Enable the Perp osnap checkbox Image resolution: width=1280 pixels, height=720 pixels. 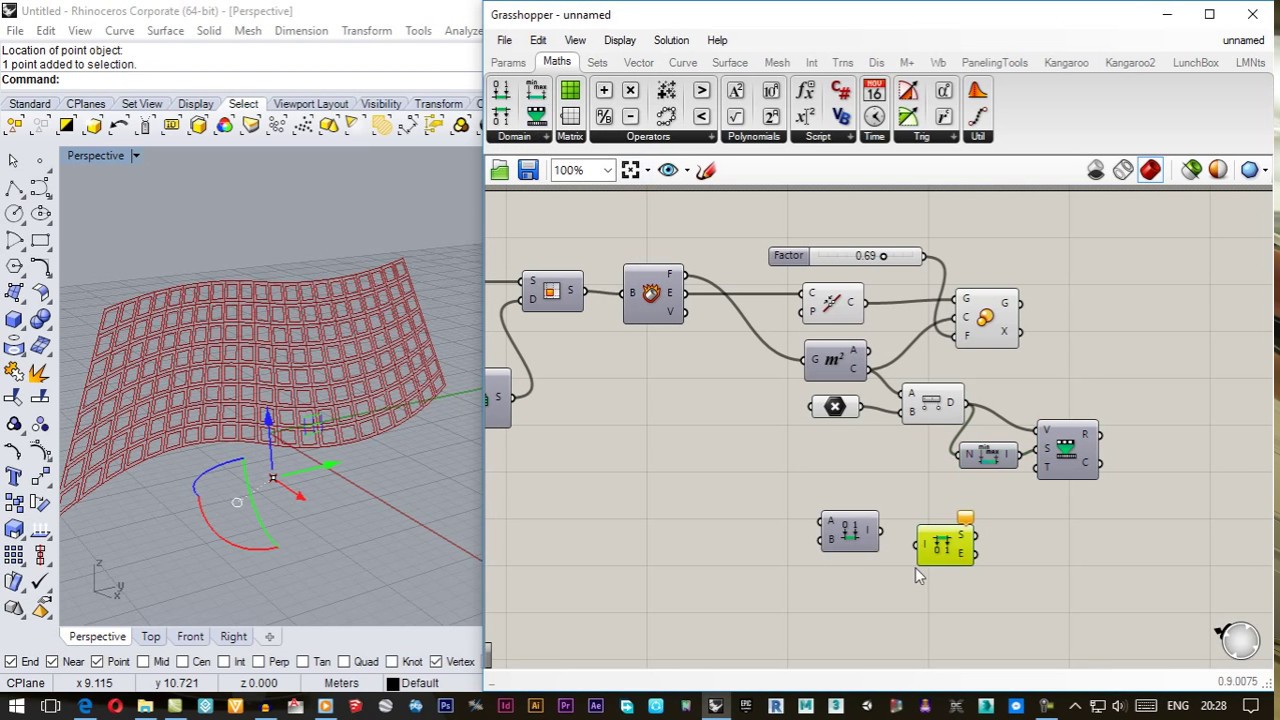coord(259,662)
